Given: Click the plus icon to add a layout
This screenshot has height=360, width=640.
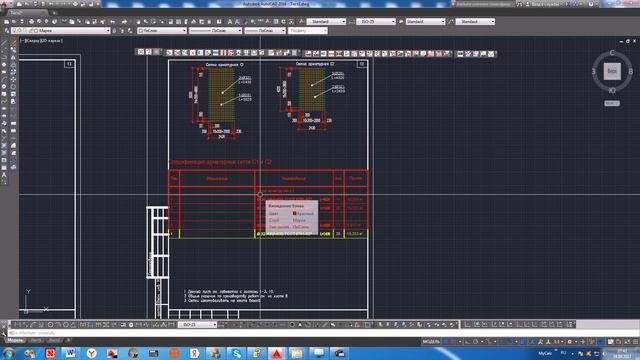Looking at the screenshot, I should click(x=69, y=340).
